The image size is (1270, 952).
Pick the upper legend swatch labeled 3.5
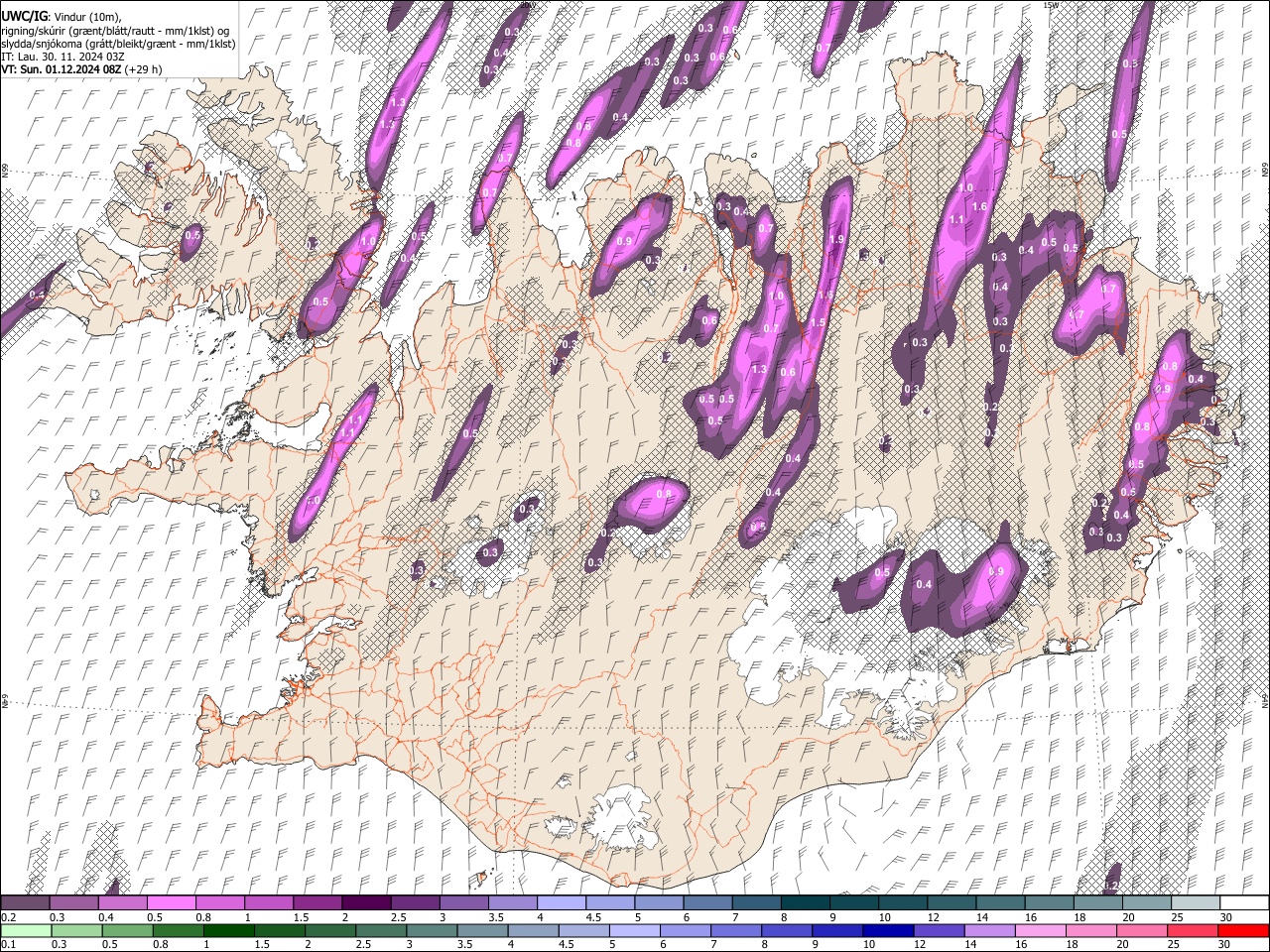pyautogui.click(x=512, y=902)
